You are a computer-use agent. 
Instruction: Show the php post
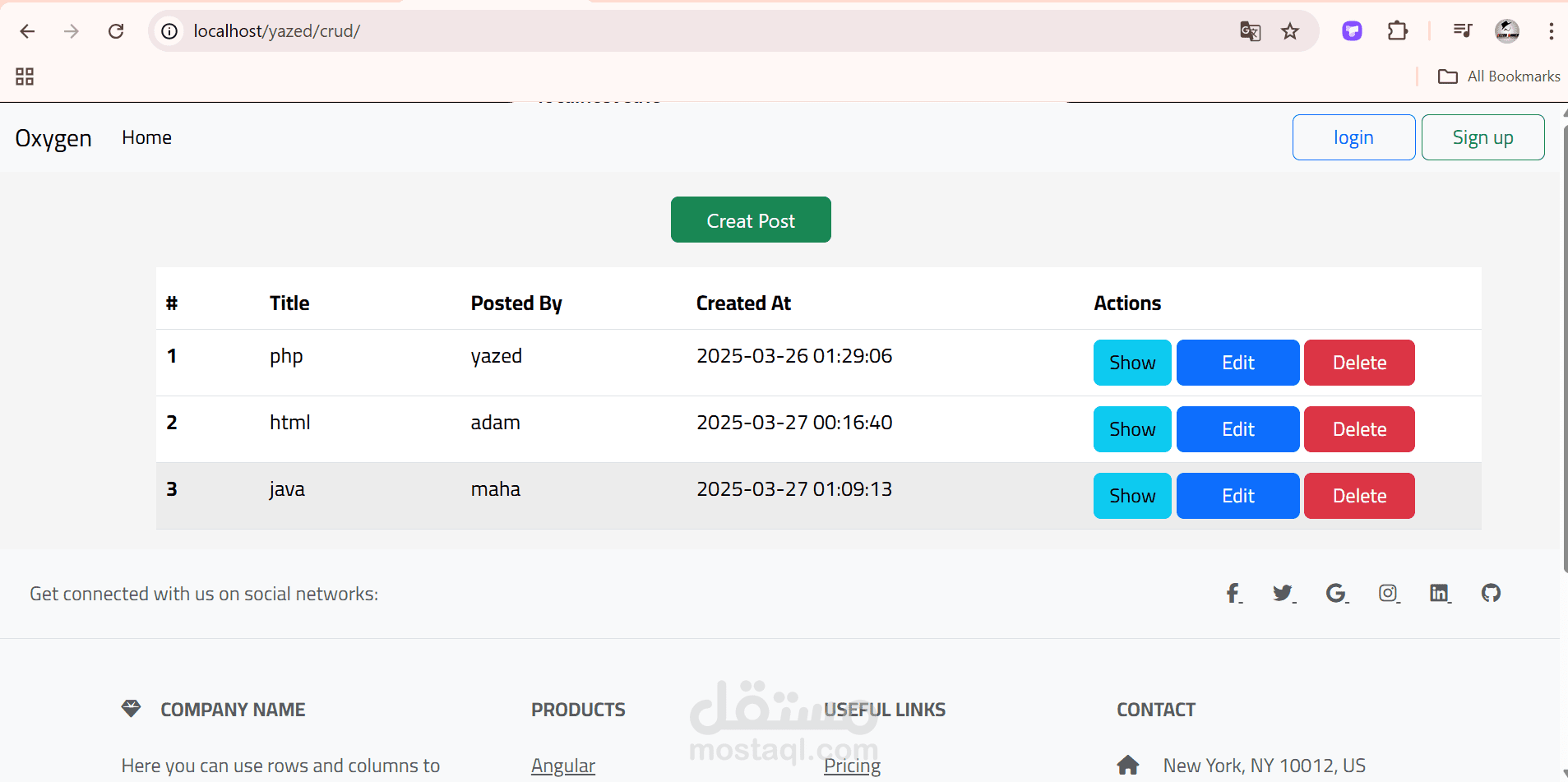(1132, 363)
